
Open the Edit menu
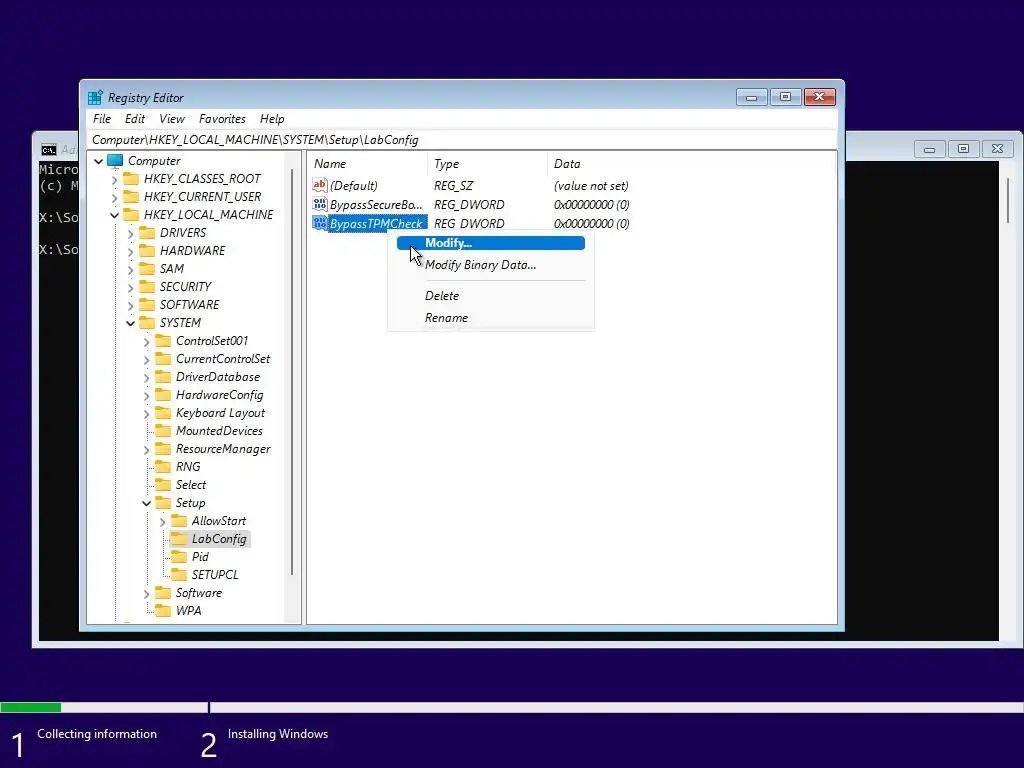[135, 119]
